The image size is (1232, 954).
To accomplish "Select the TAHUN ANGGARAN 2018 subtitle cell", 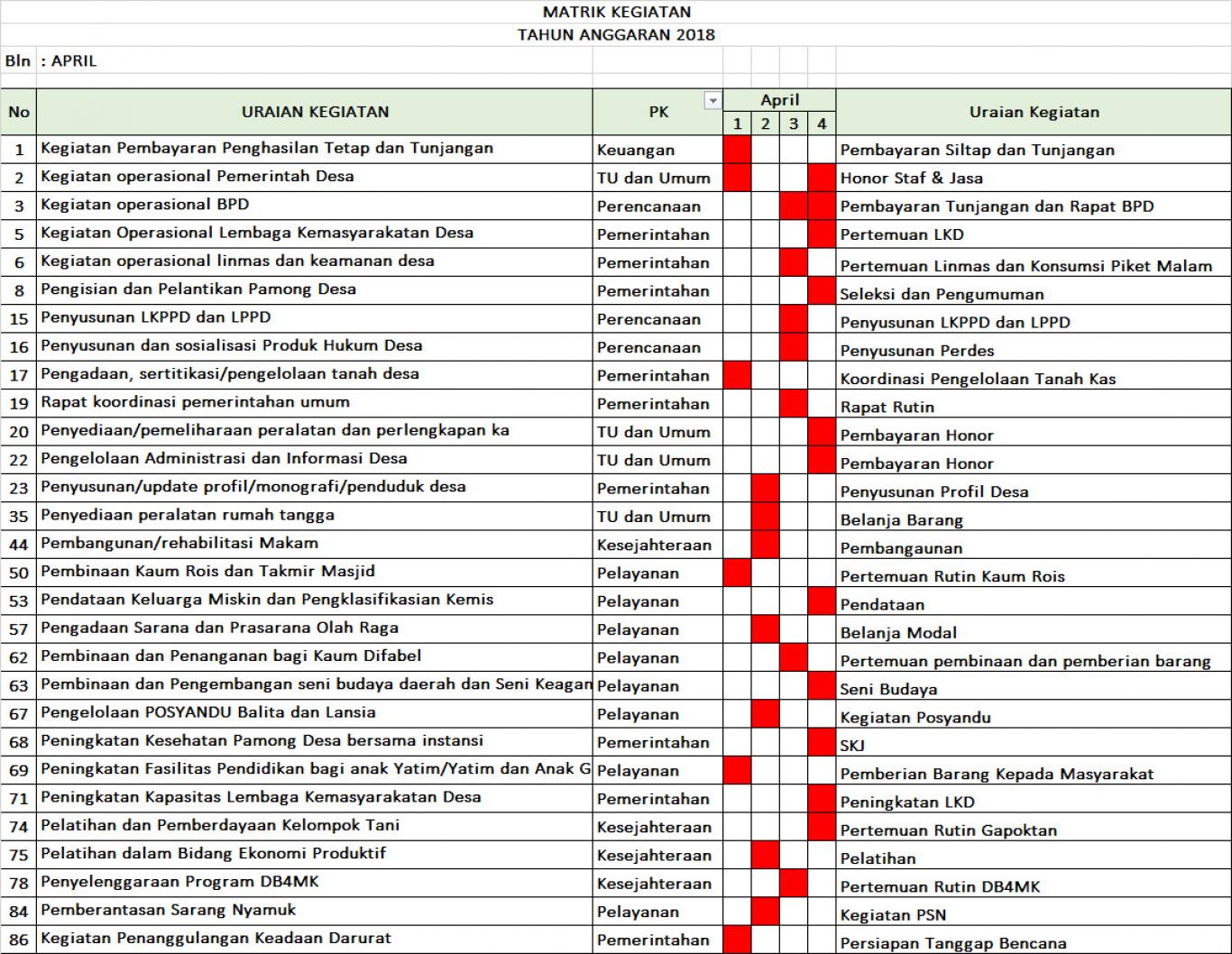I will [x=616, y=35].
